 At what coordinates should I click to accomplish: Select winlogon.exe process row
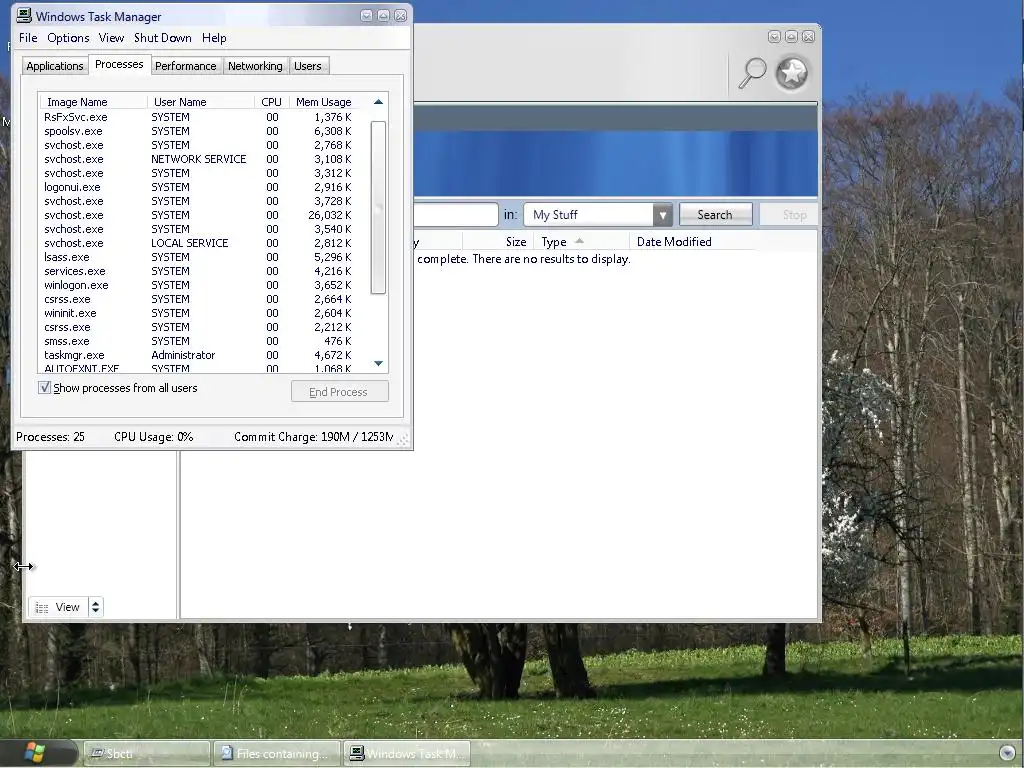[198, 285]
